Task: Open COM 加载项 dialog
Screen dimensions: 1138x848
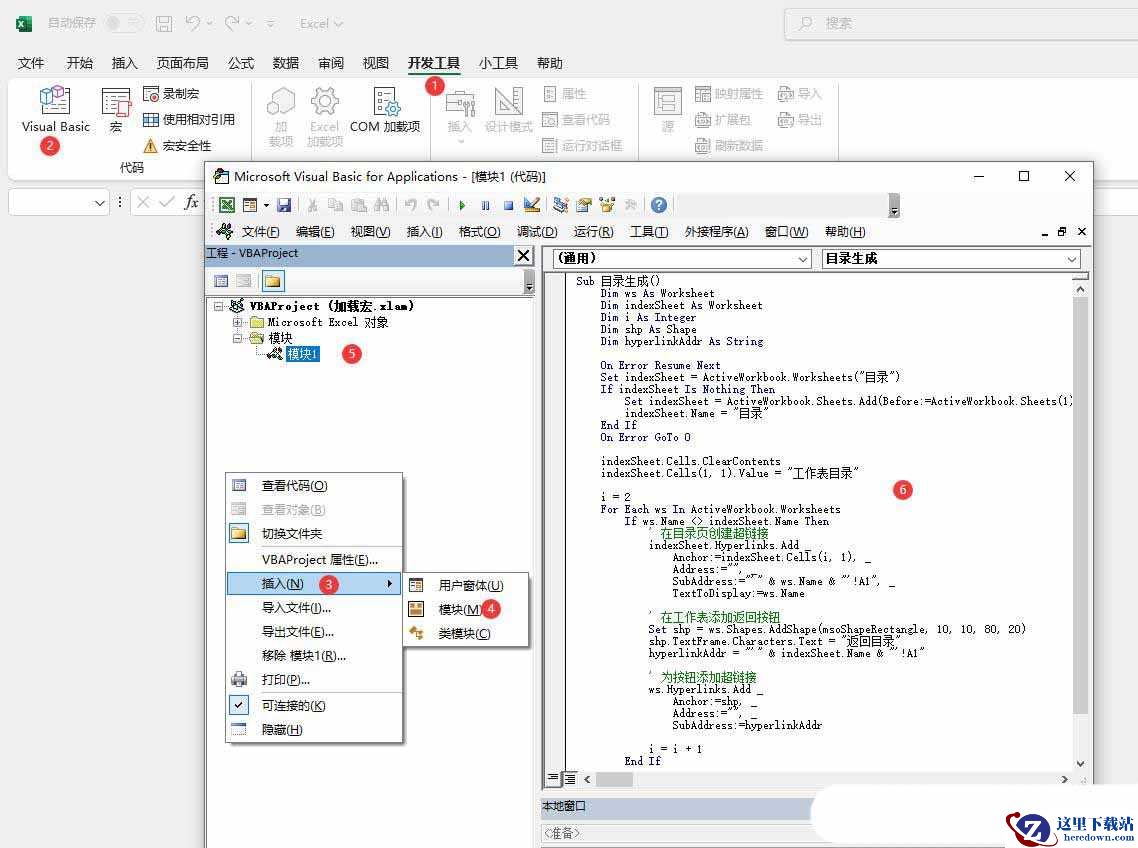Action: click(x=385, y=110)
